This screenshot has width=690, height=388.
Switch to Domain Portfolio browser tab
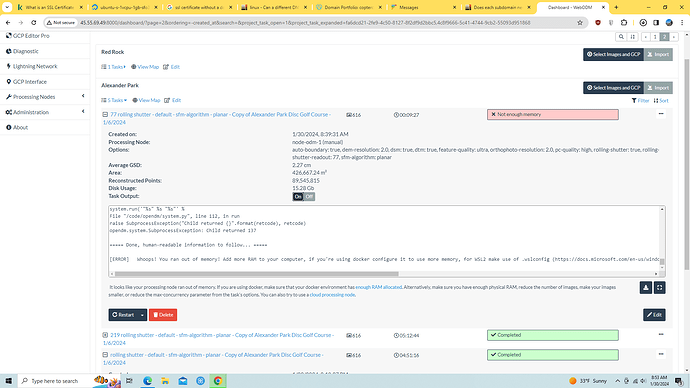(350, 7)
